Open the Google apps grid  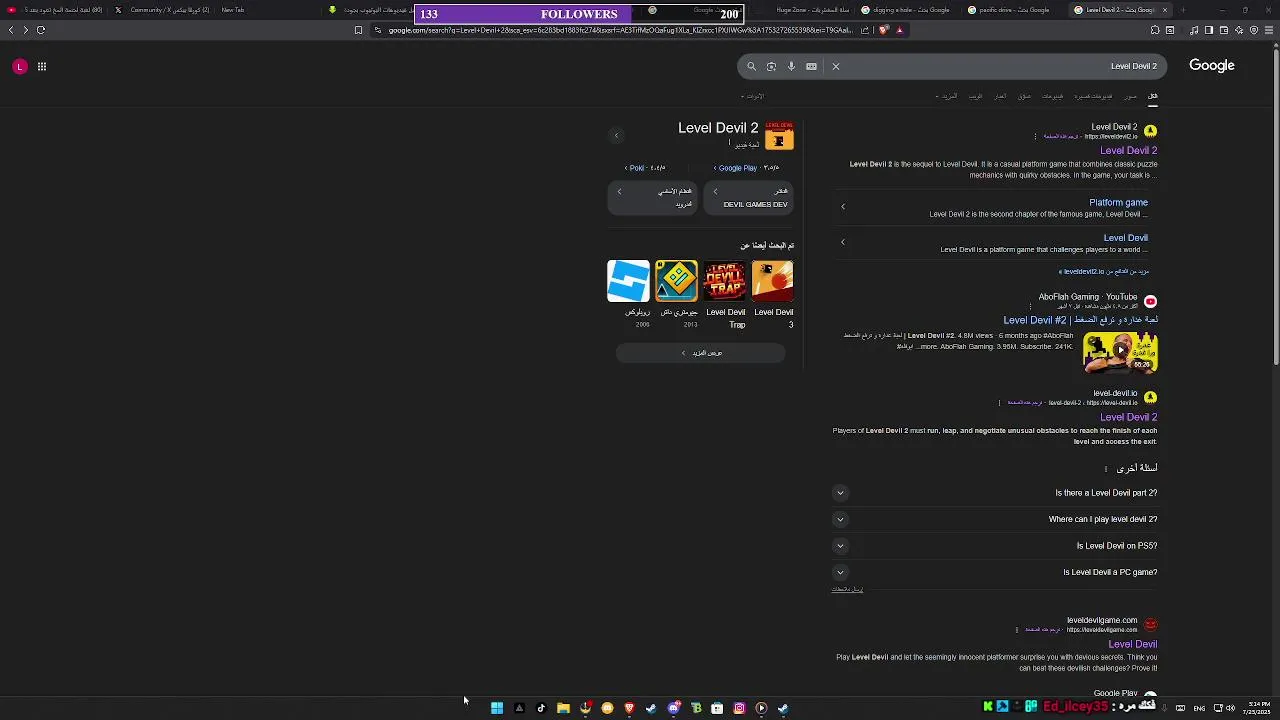(42, 67)
